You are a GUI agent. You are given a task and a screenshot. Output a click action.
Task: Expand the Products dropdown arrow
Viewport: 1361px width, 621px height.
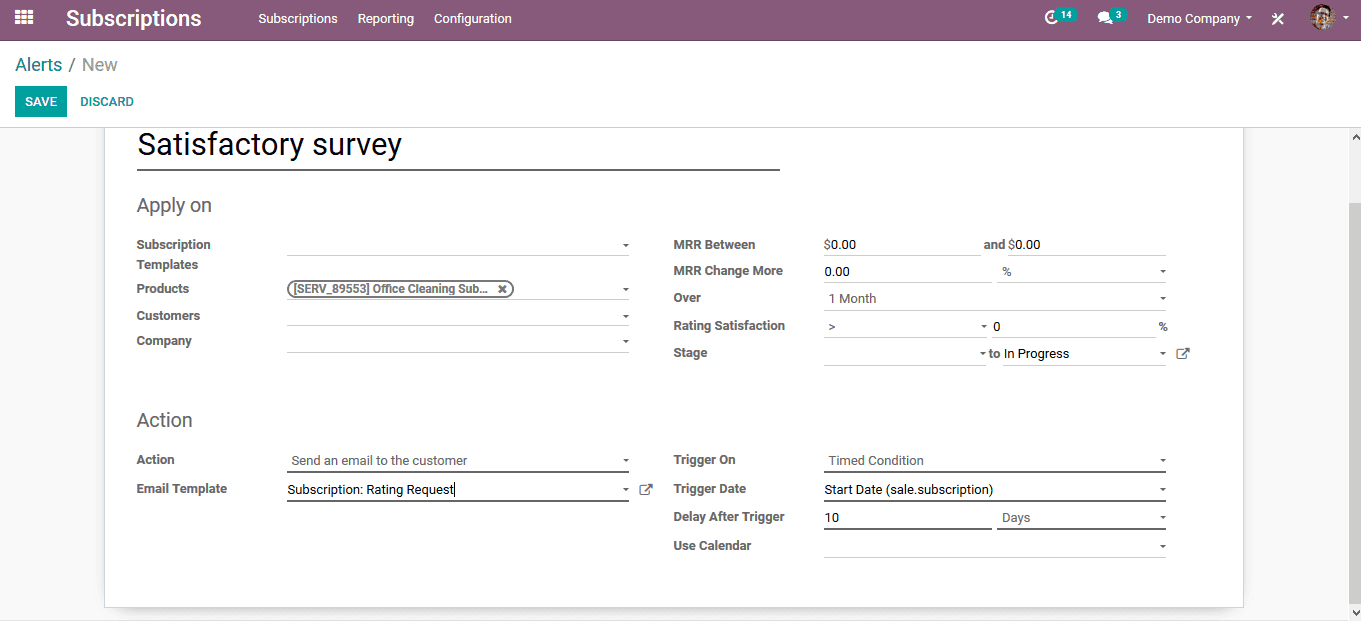[625, 290]
